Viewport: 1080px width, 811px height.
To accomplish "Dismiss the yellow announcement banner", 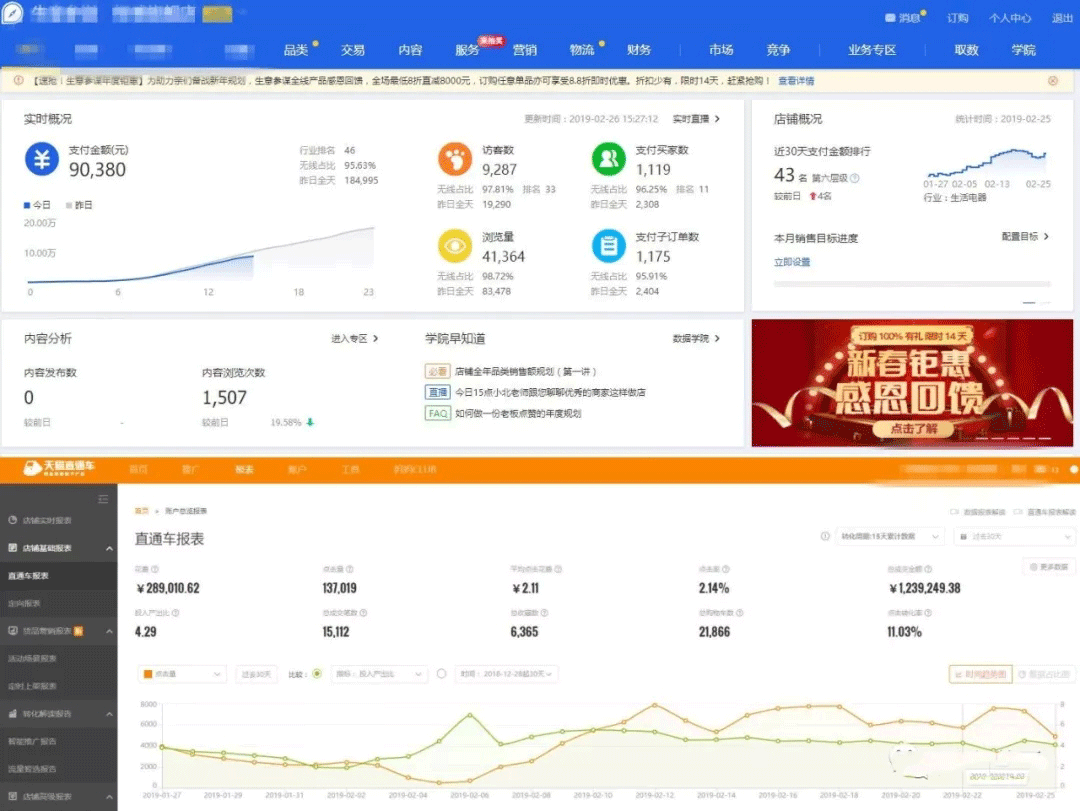I will (x=1053, y=81).
